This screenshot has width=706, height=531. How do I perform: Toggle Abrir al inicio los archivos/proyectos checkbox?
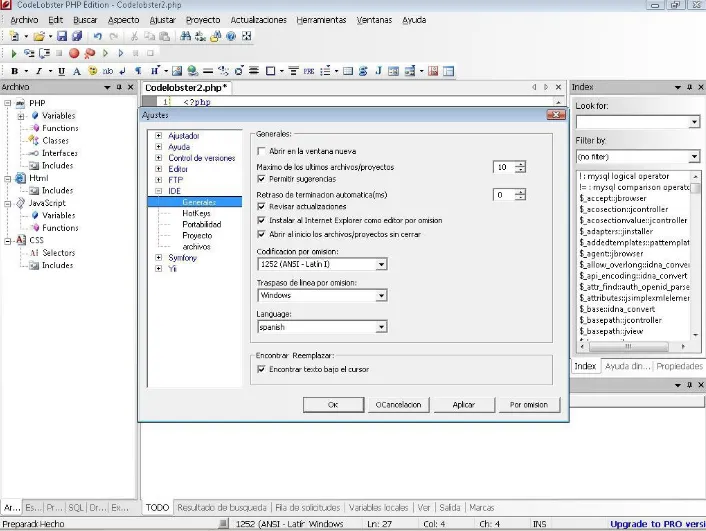point(261,234)
